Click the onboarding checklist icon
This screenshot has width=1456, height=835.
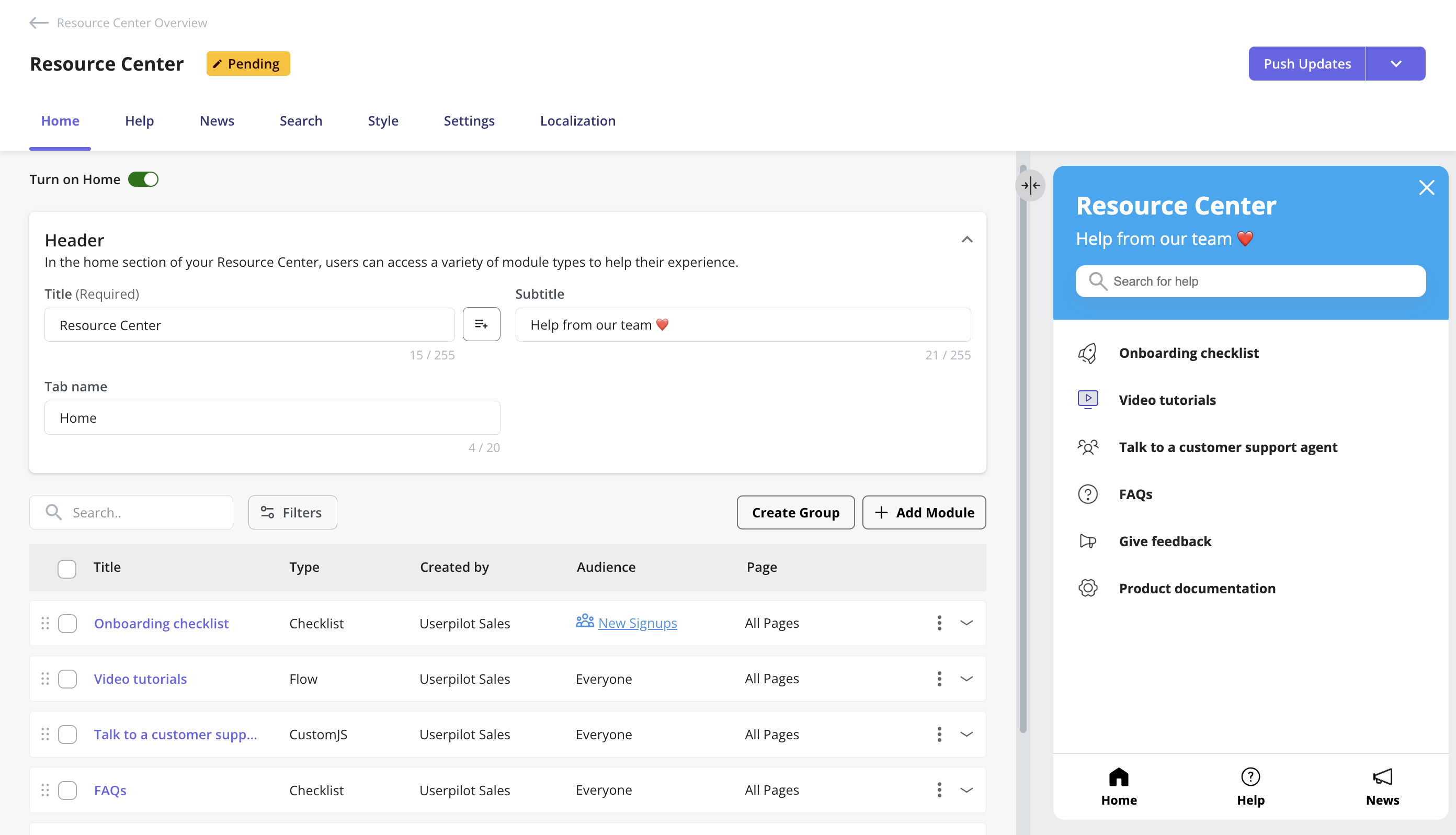[x=1088, y=352]
